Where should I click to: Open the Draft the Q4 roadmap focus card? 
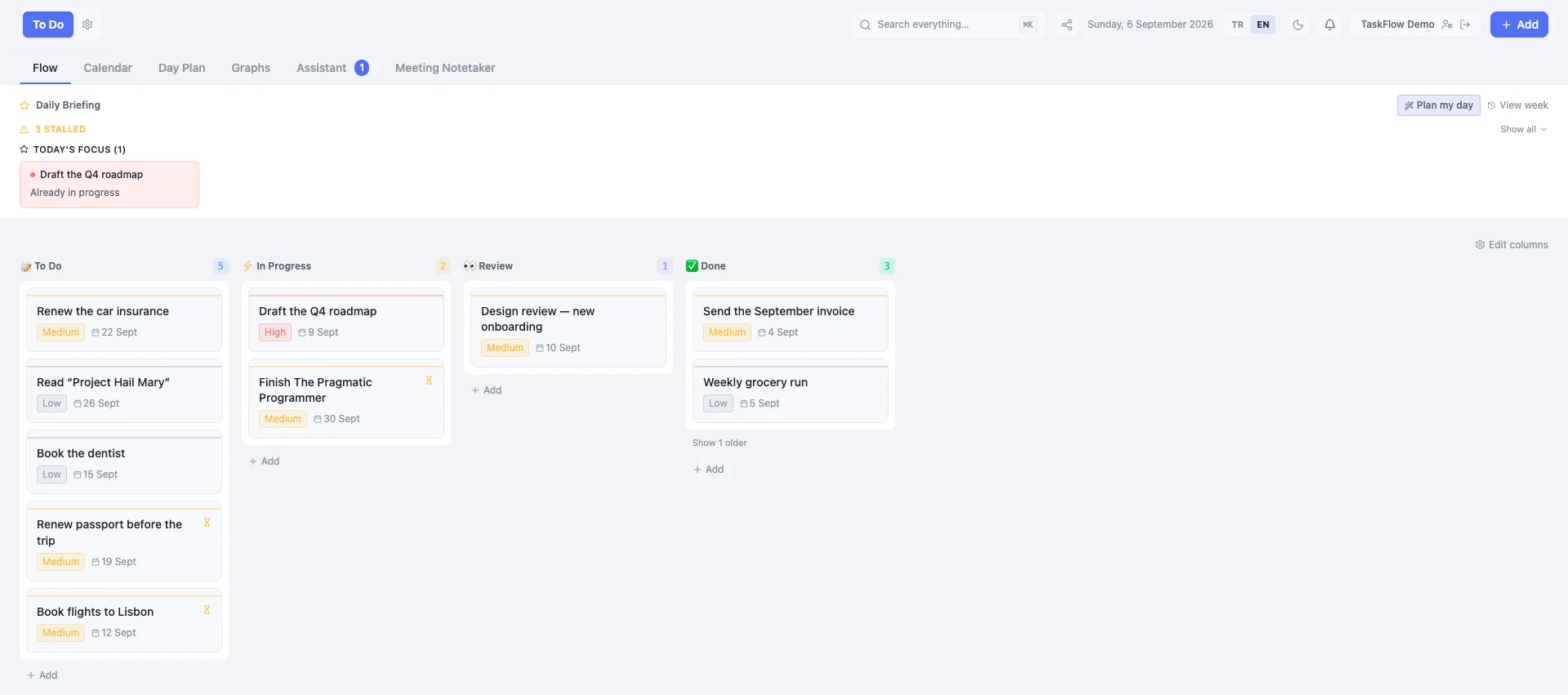tap(109, 185)
